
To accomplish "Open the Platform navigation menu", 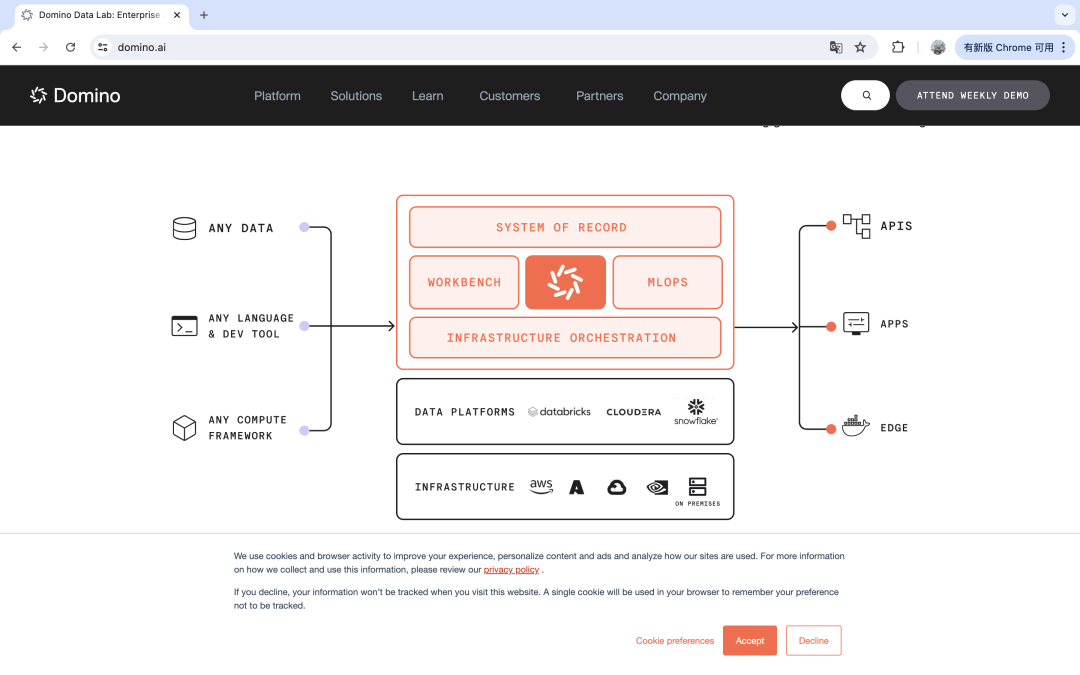I will [x=277, y=96].
